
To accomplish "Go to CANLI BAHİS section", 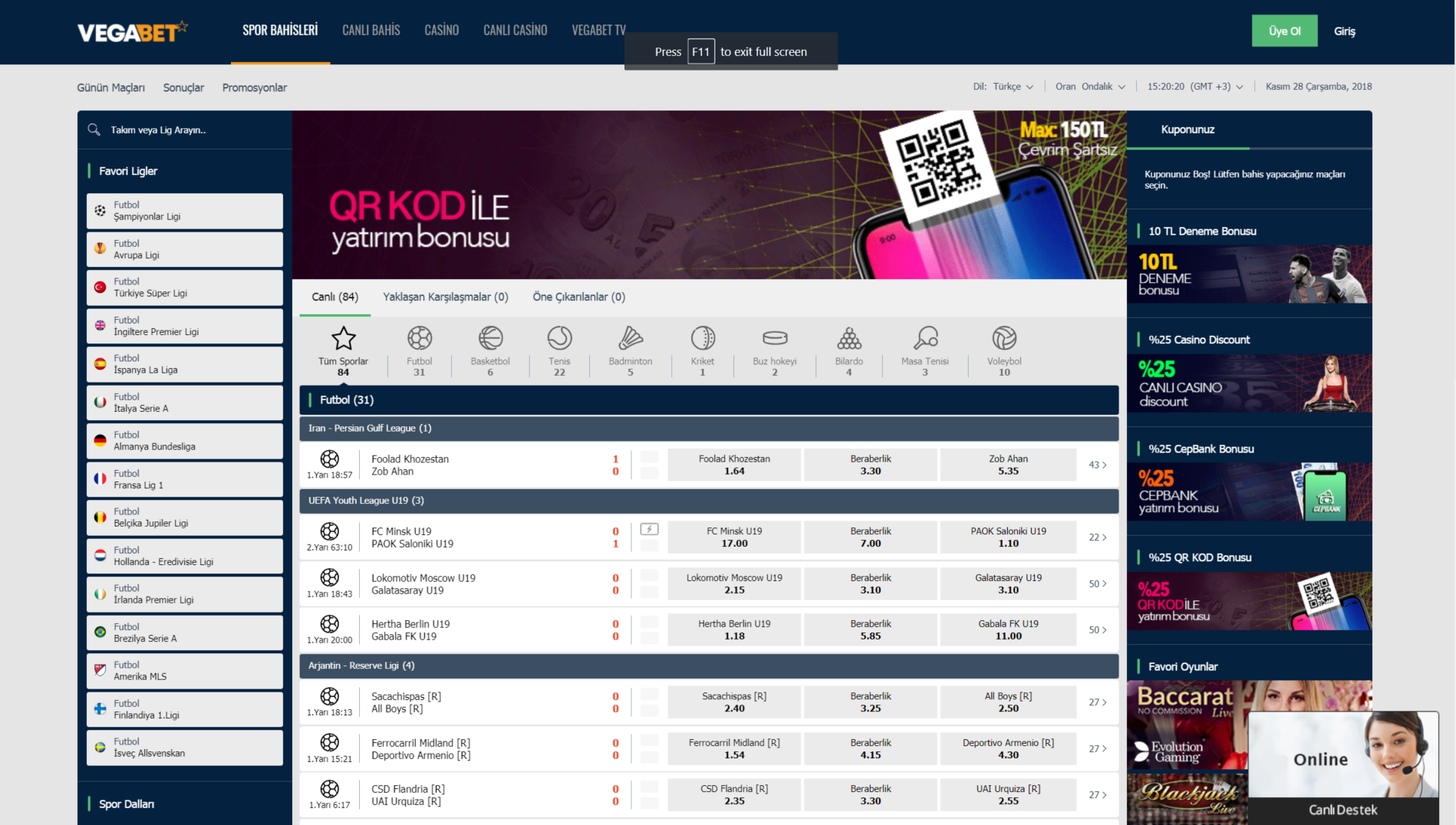I will (371, 31).
